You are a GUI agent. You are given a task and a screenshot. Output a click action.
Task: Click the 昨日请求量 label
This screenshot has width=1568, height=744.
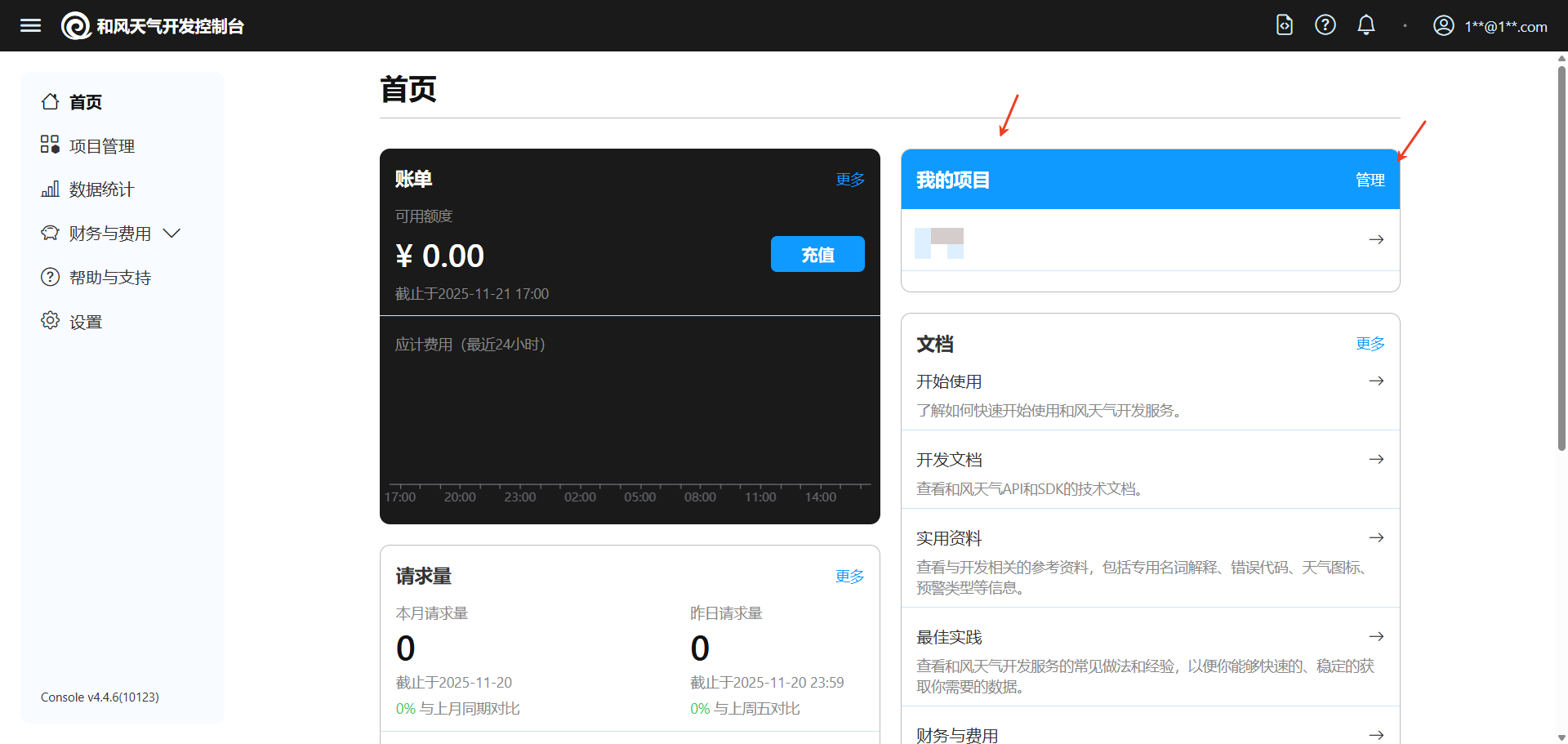pos(726,613)
